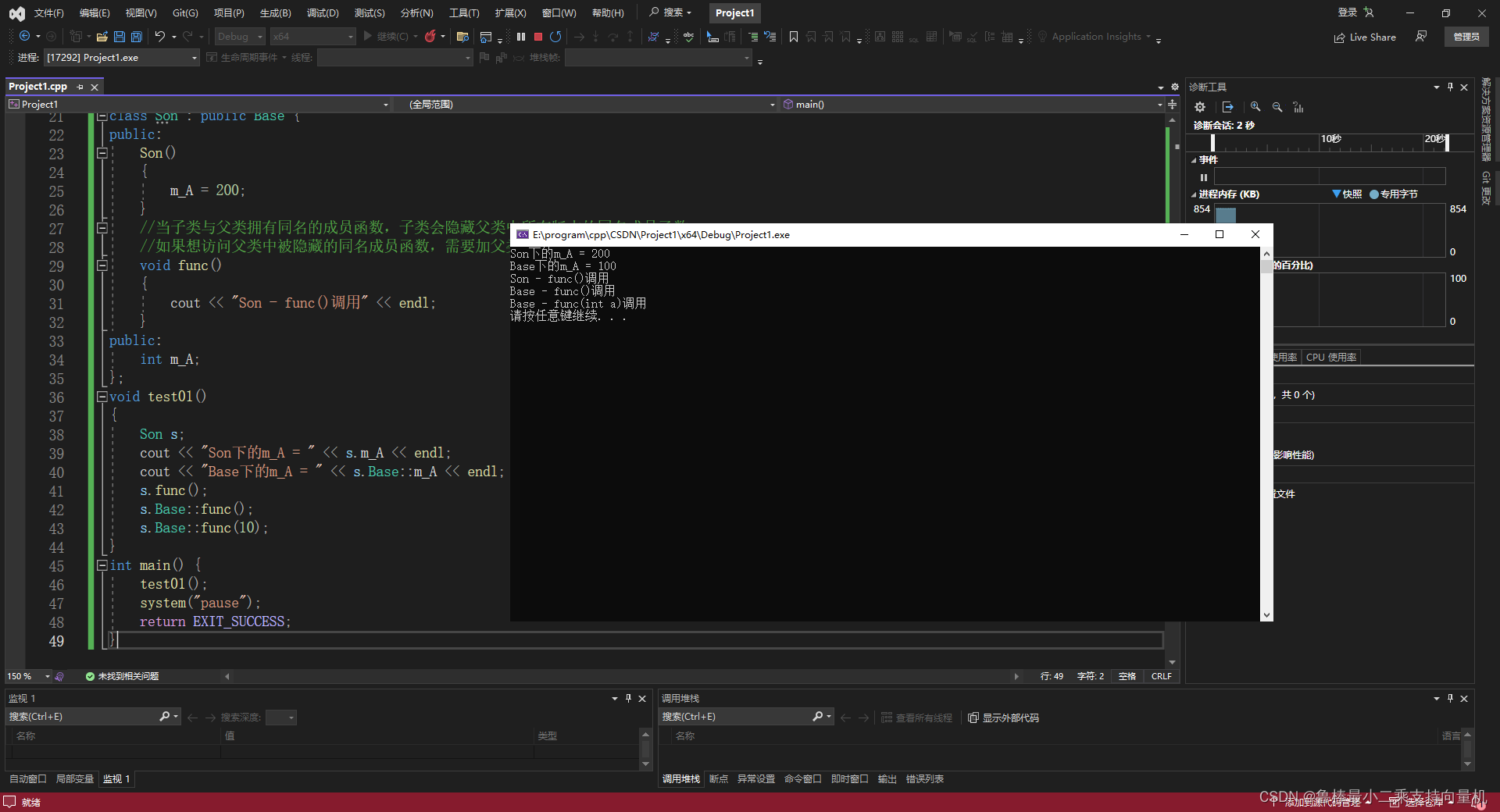
Task: Restart the debug session
Action: point(555,37)
